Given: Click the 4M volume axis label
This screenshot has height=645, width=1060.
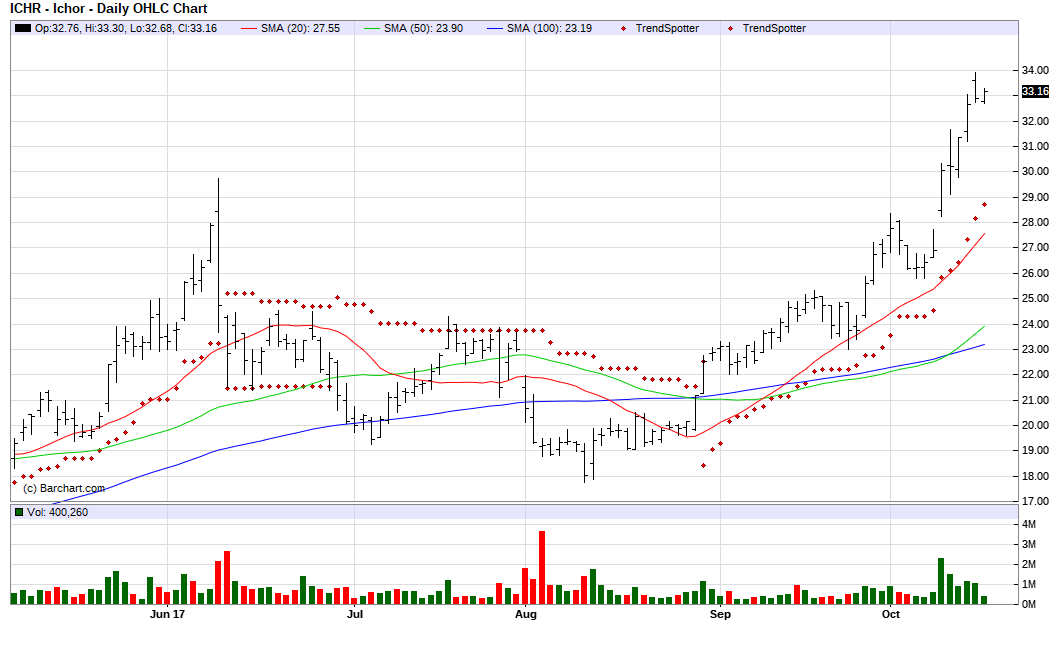Looking at the screenshot, I should [1028, 524].
